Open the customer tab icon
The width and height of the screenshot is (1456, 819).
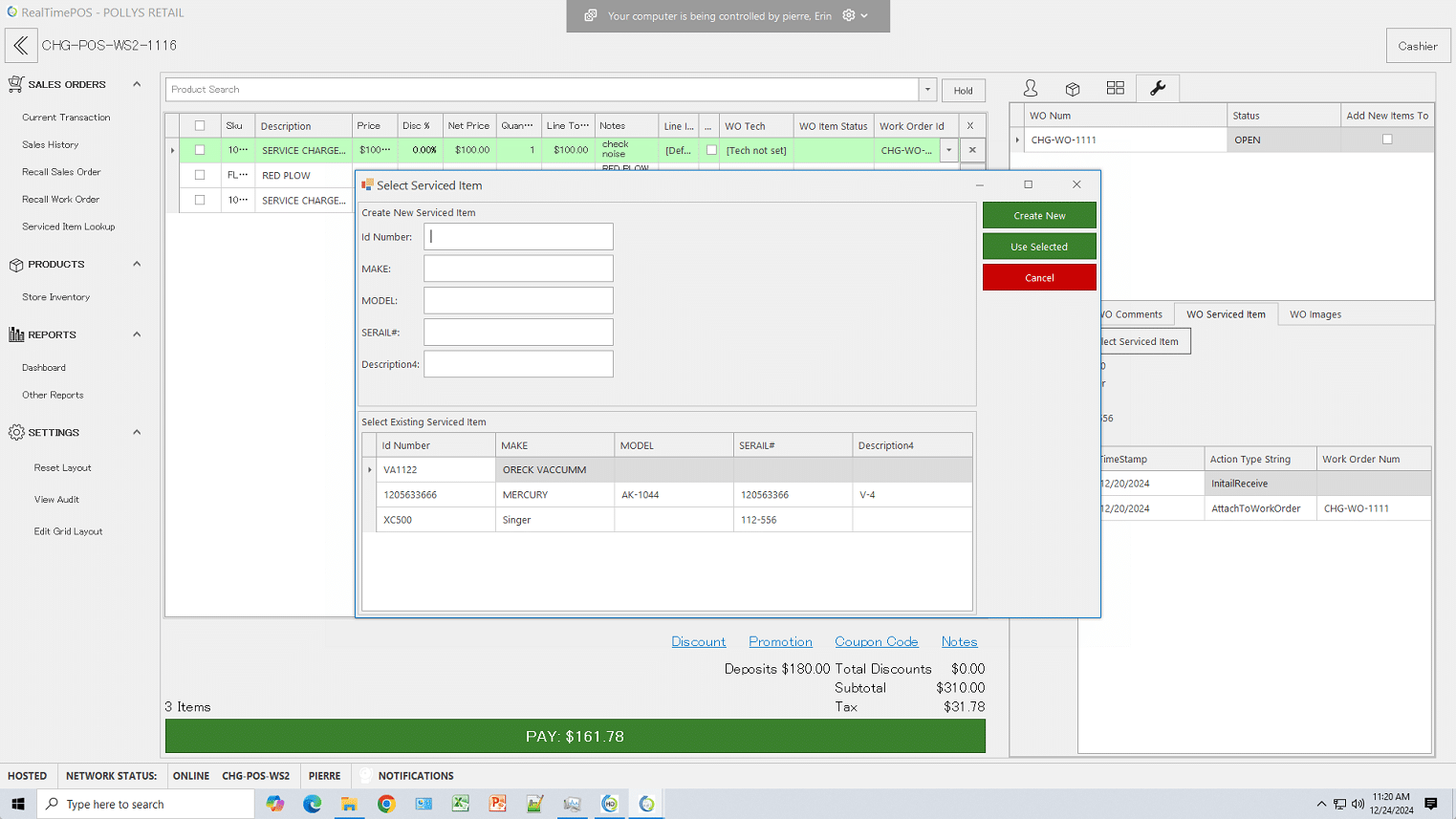point(1031,88)
